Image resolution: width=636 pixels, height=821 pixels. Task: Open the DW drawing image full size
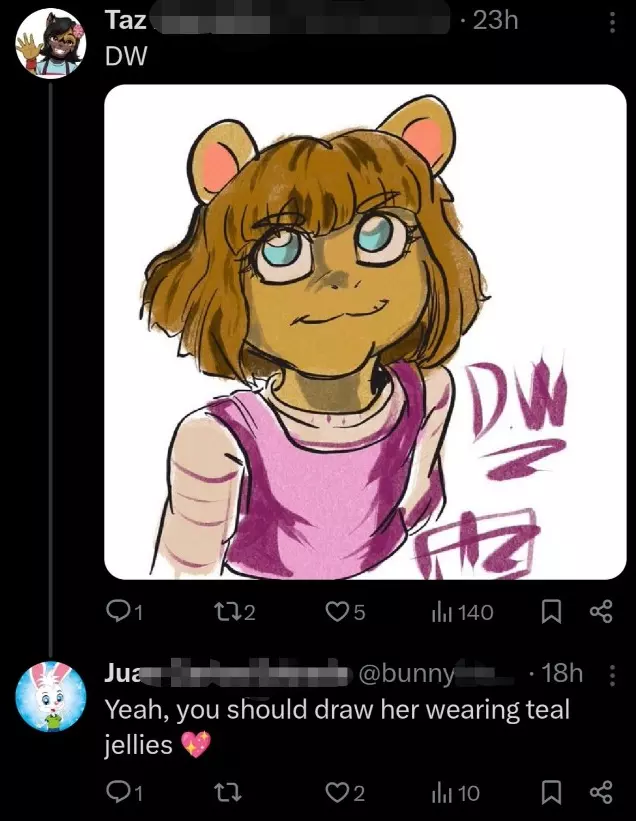365,332
